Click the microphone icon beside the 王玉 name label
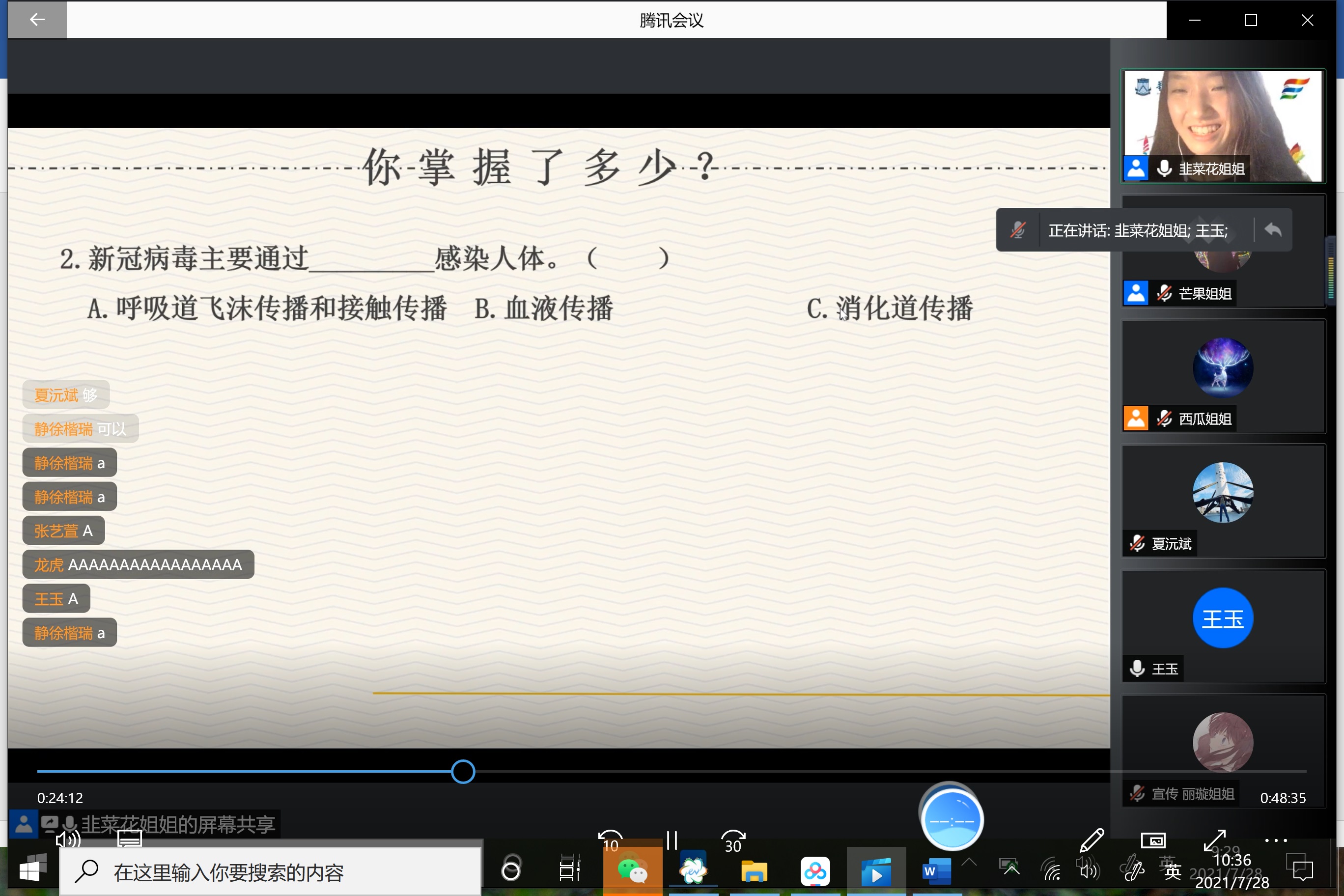The height and width of the screenshot is (896, 1344). (x=1137, y=669)
